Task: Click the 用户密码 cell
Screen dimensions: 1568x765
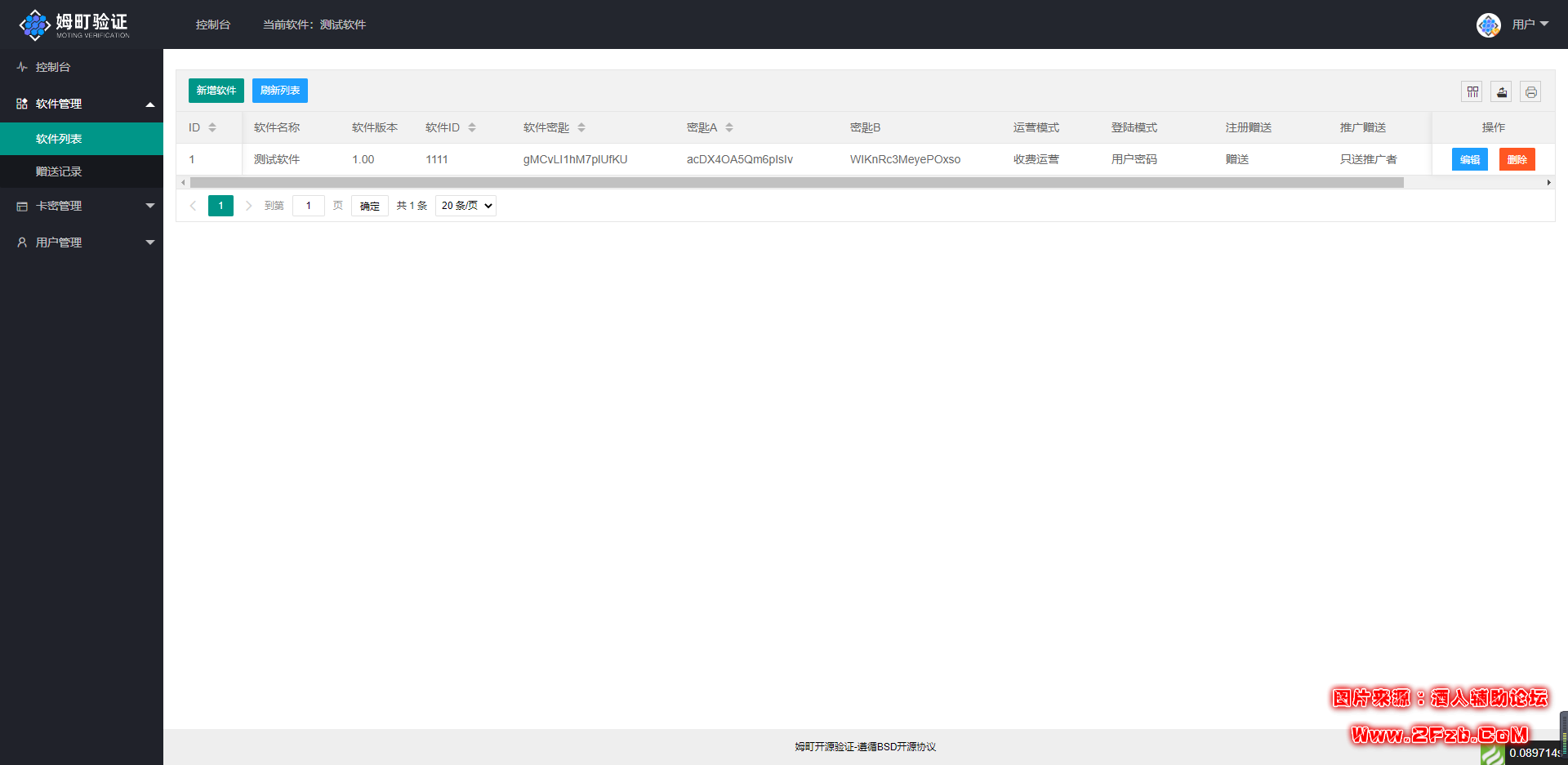Action: 1134,159
